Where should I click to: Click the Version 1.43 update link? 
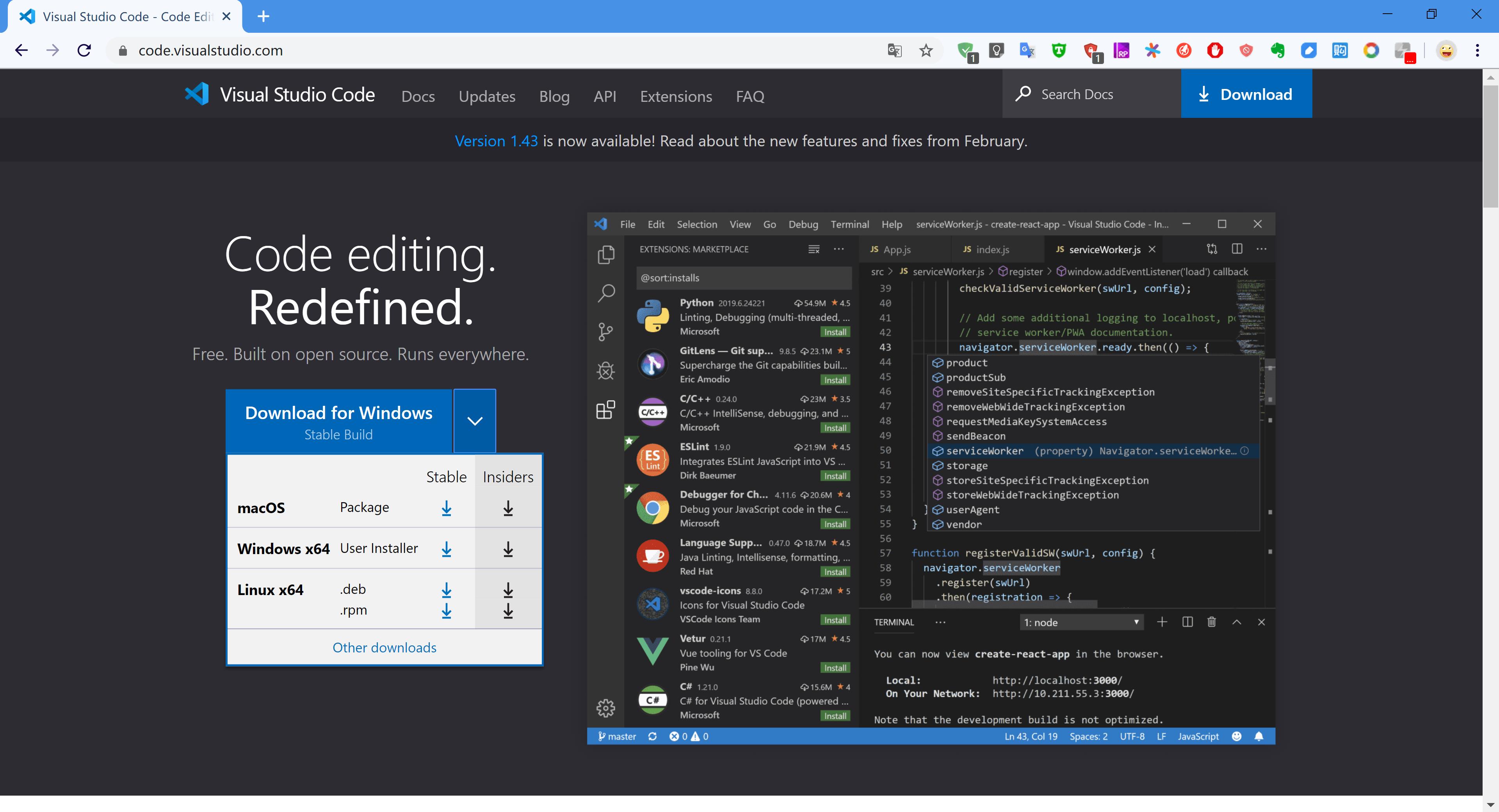[496, 140]
